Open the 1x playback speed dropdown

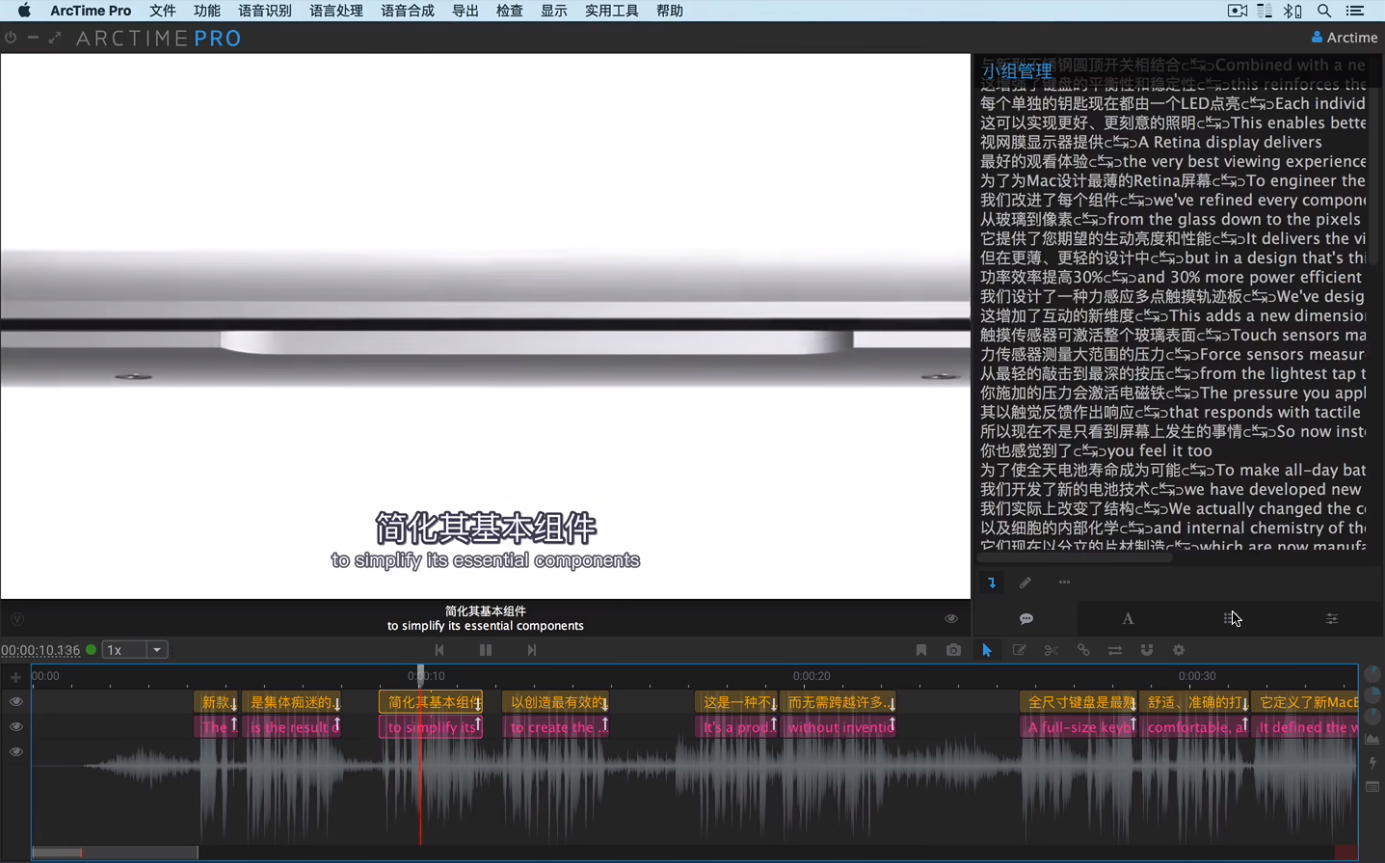134,650
